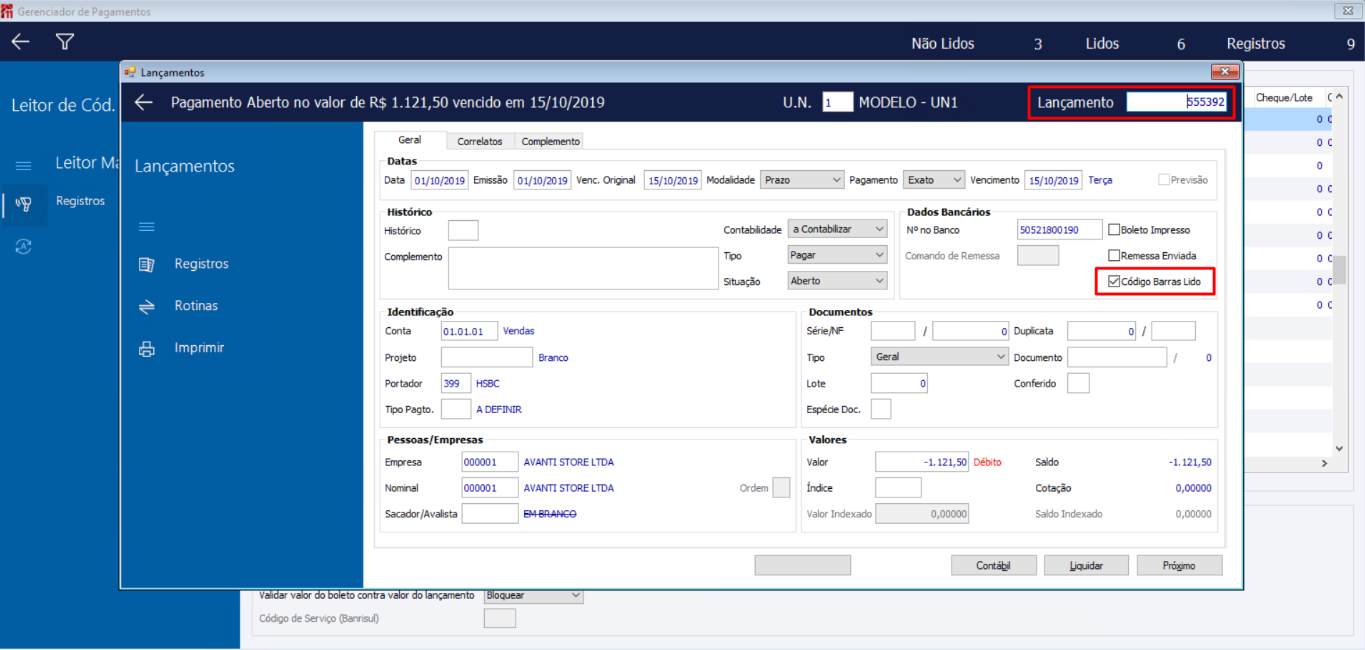This screenshot has height=650, width=1365.
Task: Click the Lançamentos window title icon
Action: (x=130, y=72)
